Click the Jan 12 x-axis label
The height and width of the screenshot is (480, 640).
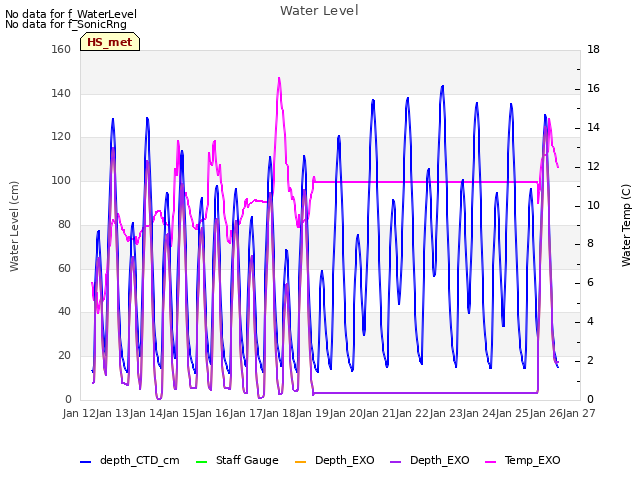[79, 413]
